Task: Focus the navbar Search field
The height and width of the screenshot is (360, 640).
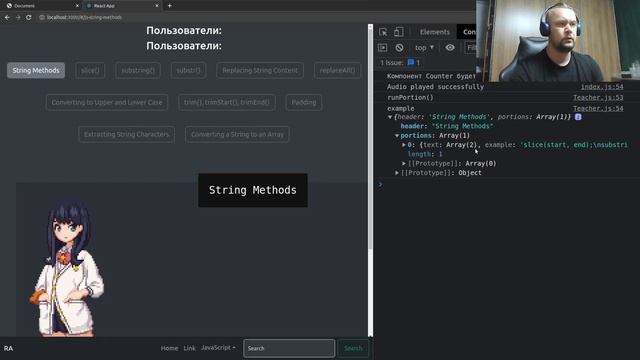Action: (289, 348)
